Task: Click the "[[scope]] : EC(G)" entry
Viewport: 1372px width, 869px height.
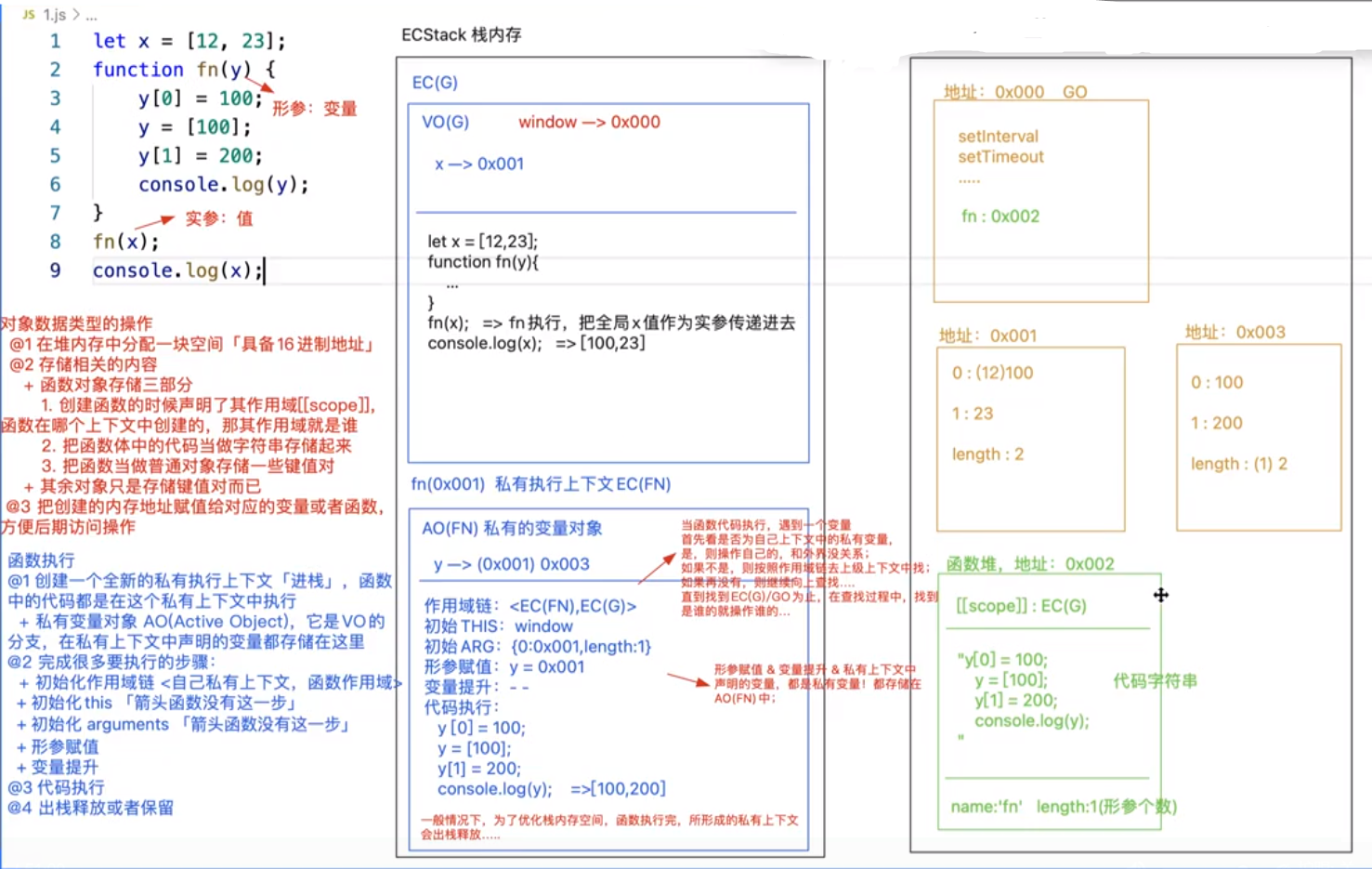Action: pos(1021,606)
